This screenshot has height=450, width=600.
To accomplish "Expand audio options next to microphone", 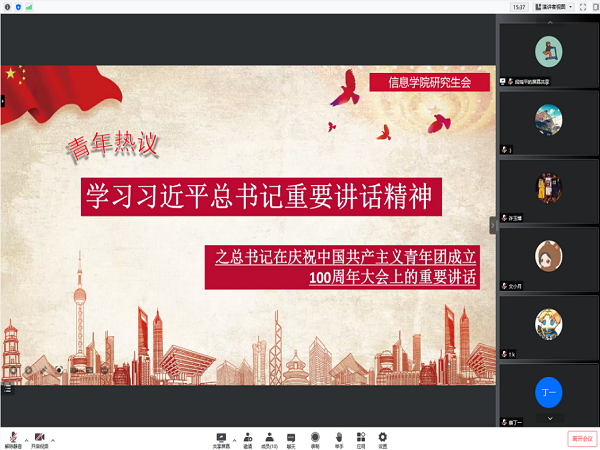I will point(26,440).
